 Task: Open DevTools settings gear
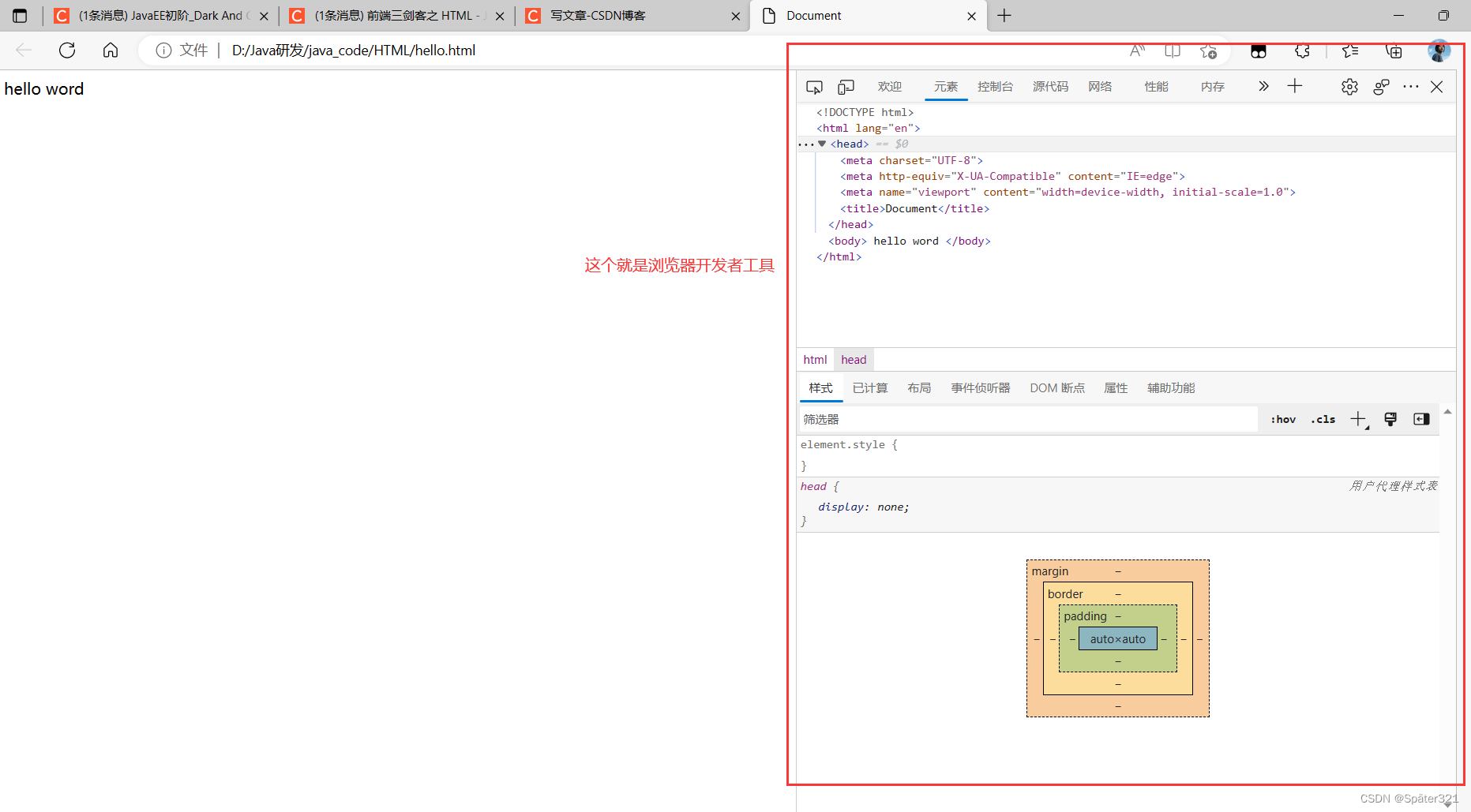click(x=1349, y=87)
